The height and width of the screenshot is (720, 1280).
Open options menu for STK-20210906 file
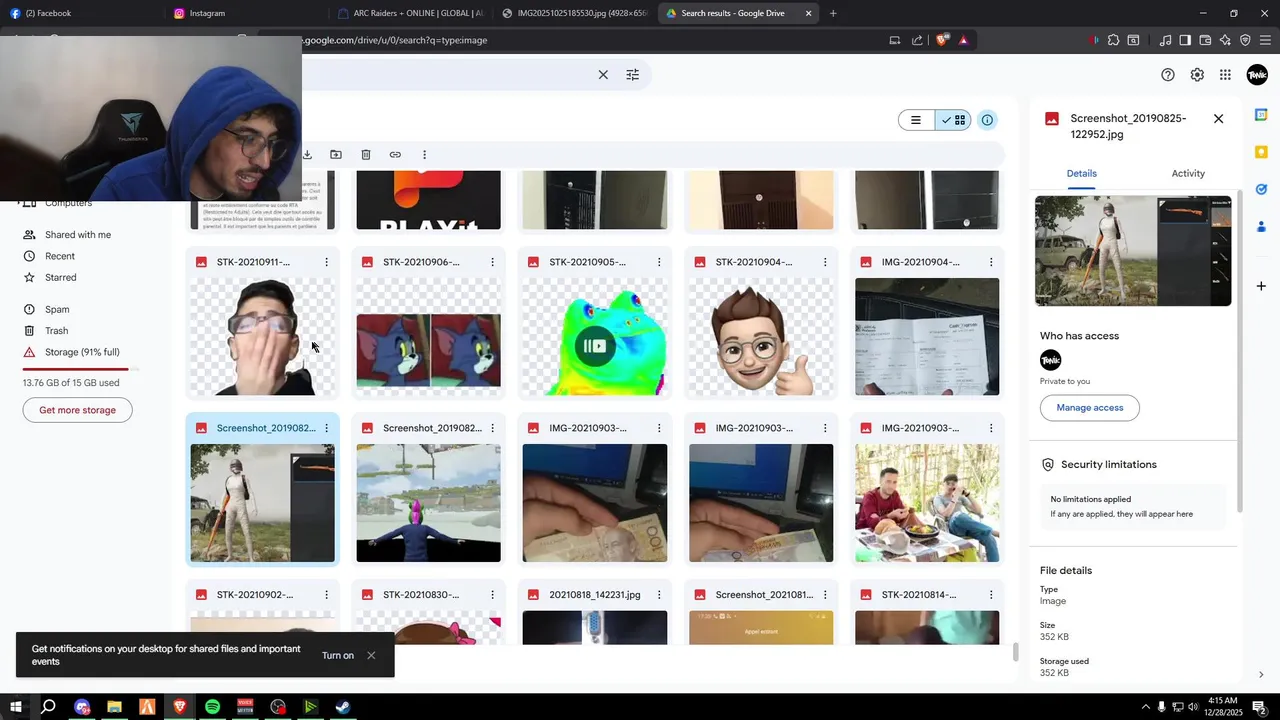pyautogui.click(x=492, y=262)
